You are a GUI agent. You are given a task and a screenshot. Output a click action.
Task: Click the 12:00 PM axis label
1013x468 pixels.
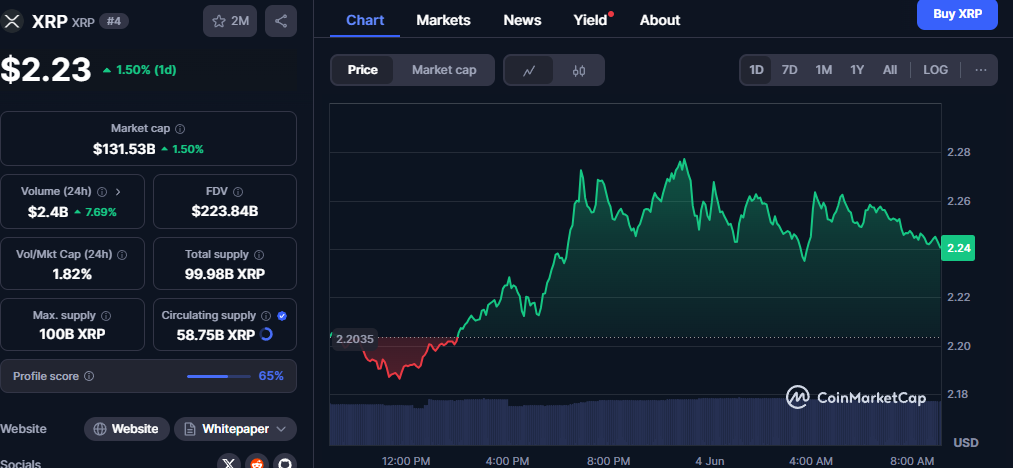(406, 461)
